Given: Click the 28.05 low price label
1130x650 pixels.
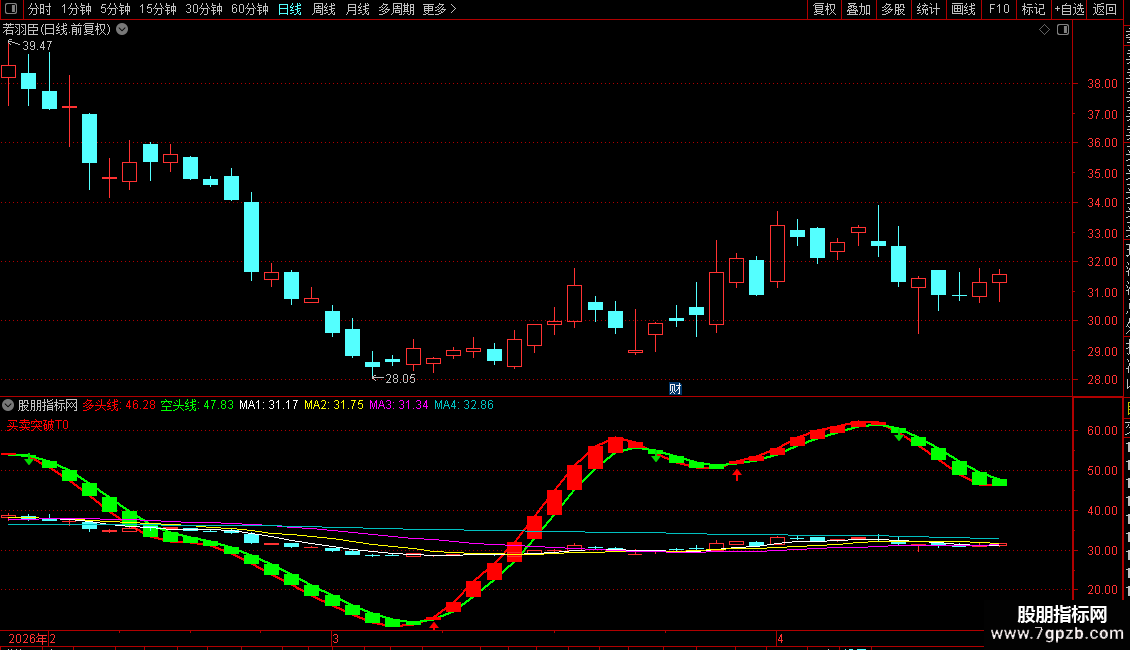Looking at the screenshot, I should 400,379.
